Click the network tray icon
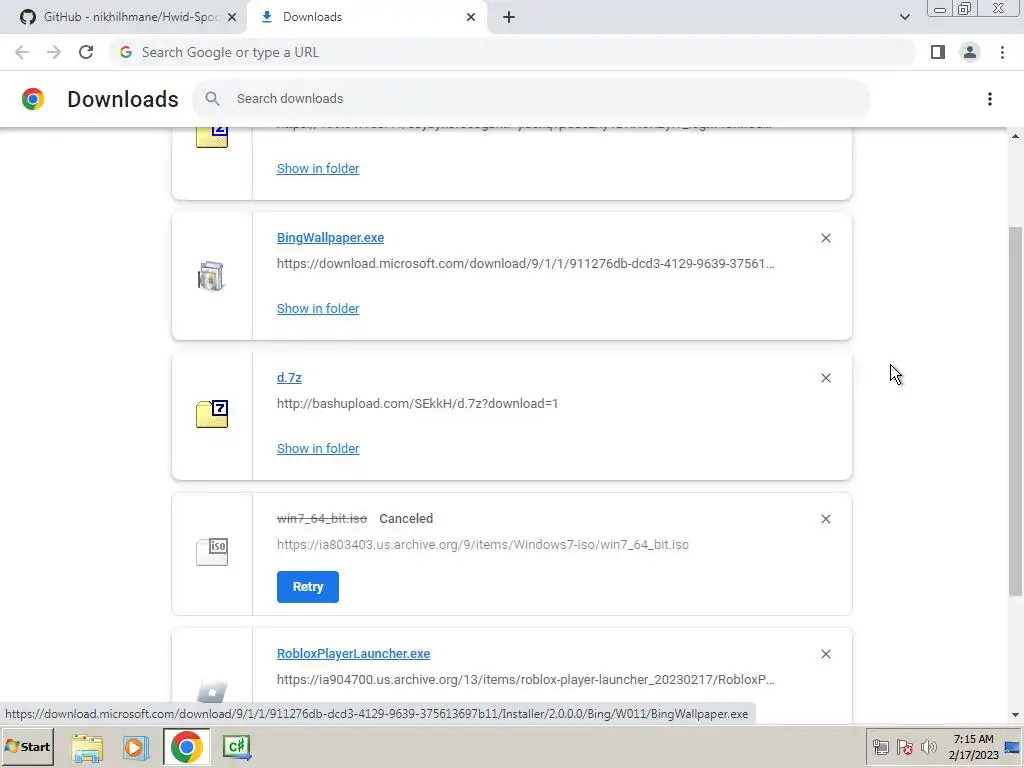The width and height of the screenshot is (1024, 768). click(x=880, y=747)
